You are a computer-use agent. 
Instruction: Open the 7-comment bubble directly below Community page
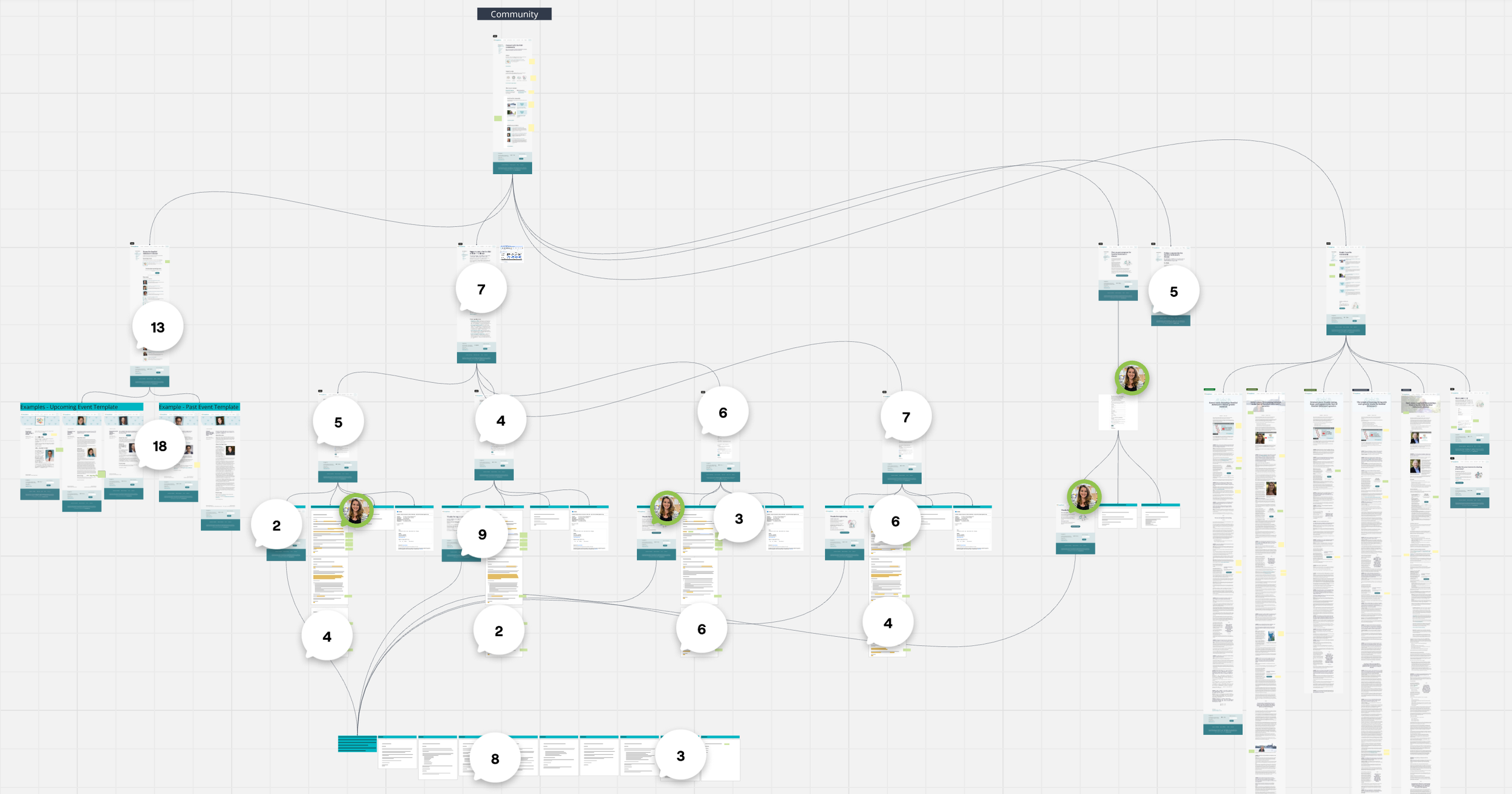click(481, 289)
